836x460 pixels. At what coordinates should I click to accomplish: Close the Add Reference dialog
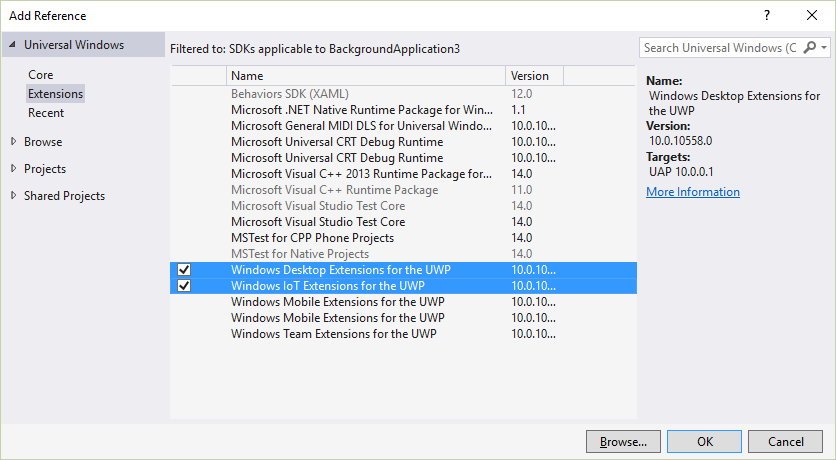pyautogui.click(x=811, y=15)
